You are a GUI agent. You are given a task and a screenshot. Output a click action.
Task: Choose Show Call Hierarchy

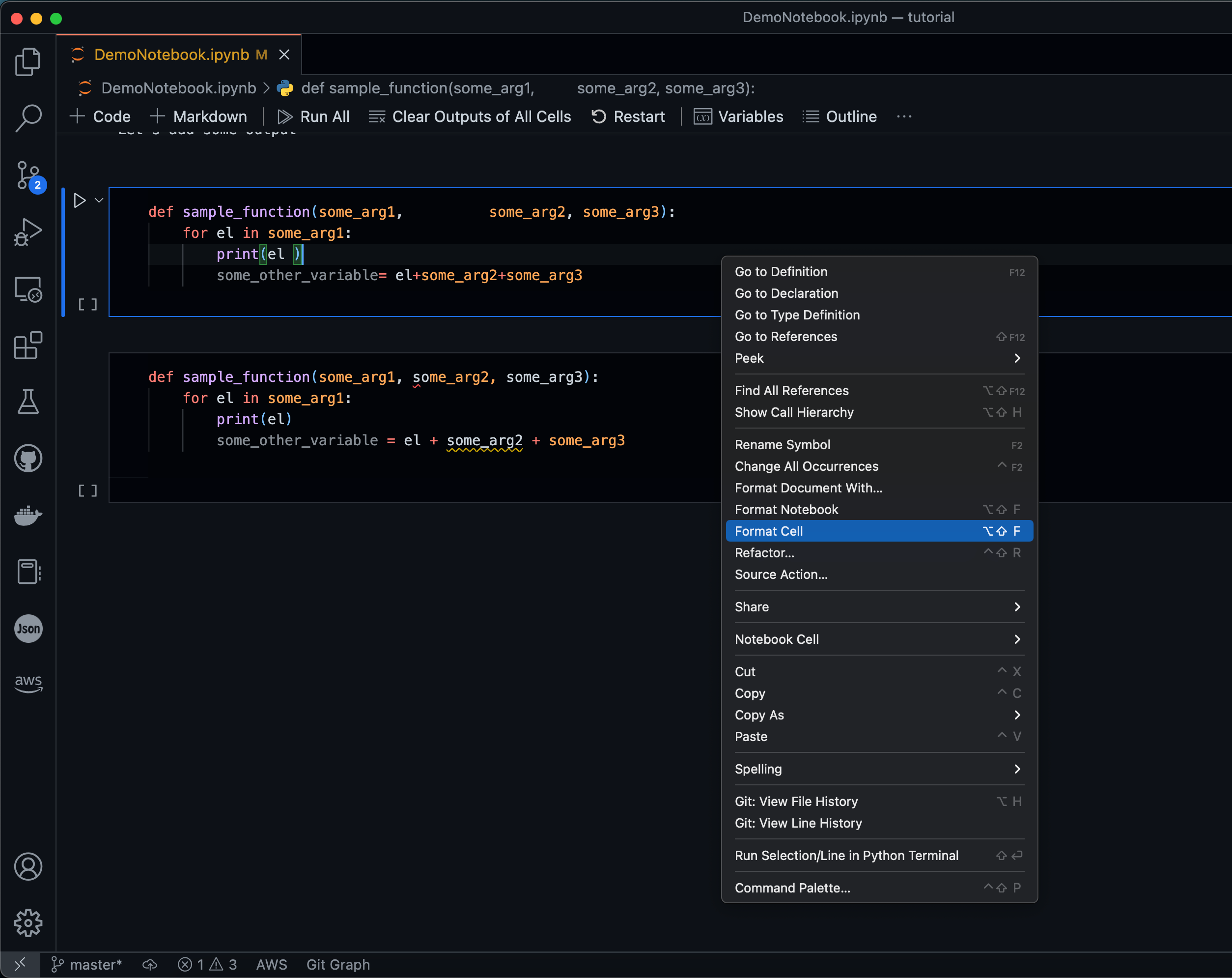pos(879,412)
